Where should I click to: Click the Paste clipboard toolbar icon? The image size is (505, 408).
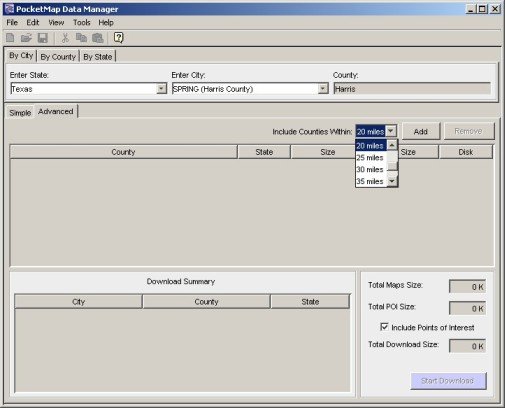coord(98,38)
